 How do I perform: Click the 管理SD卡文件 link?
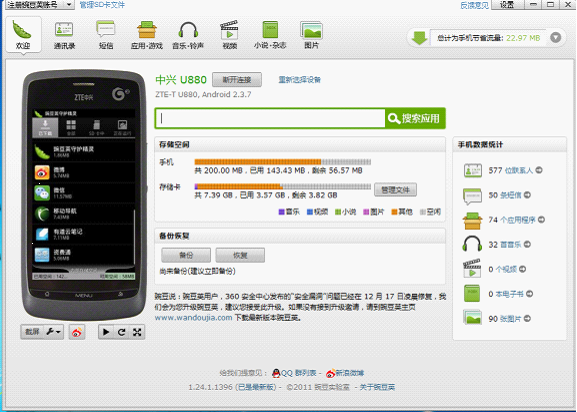point(102,5)
